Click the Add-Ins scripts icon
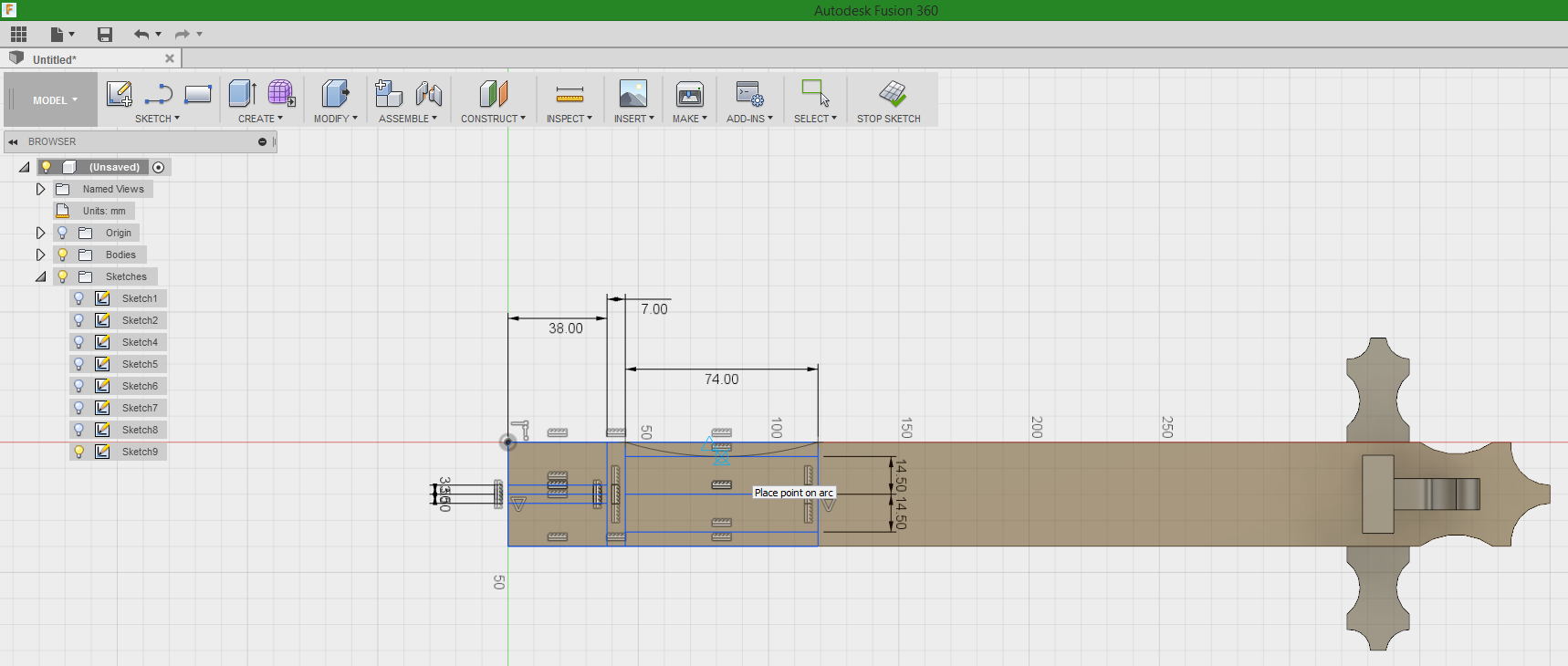 click(750, 94)
